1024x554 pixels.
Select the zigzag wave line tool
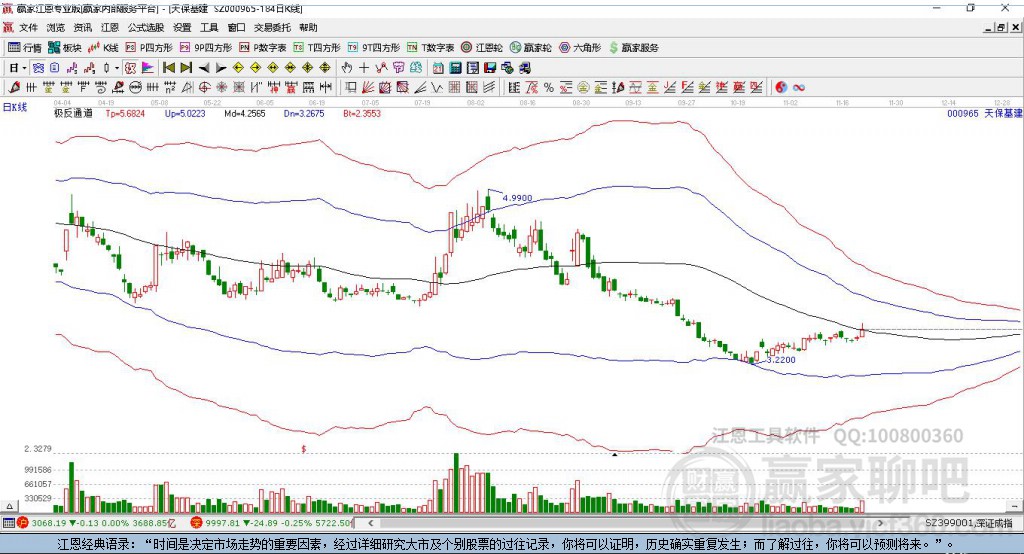click(436, 88)
